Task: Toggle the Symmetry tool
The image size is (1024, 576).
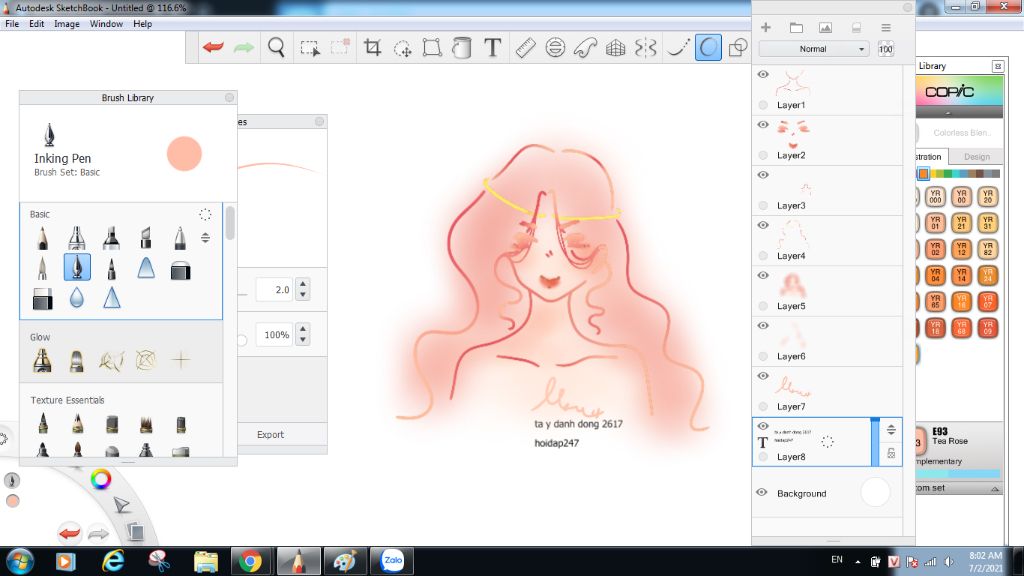Action: pyautogui.click(x=645, y=48)
